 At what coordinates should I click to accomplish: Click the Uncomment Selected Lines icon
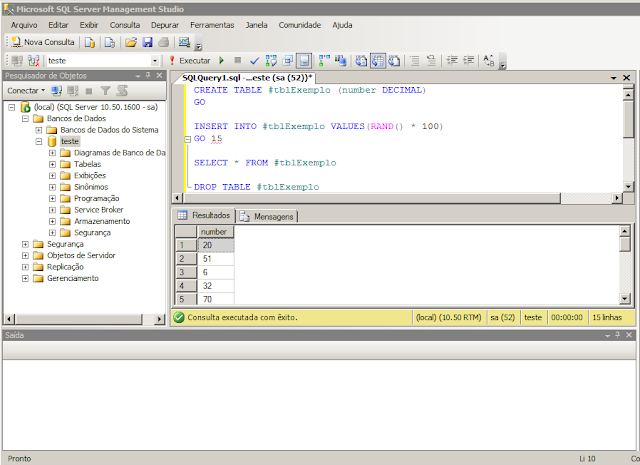tap(431, 61)
